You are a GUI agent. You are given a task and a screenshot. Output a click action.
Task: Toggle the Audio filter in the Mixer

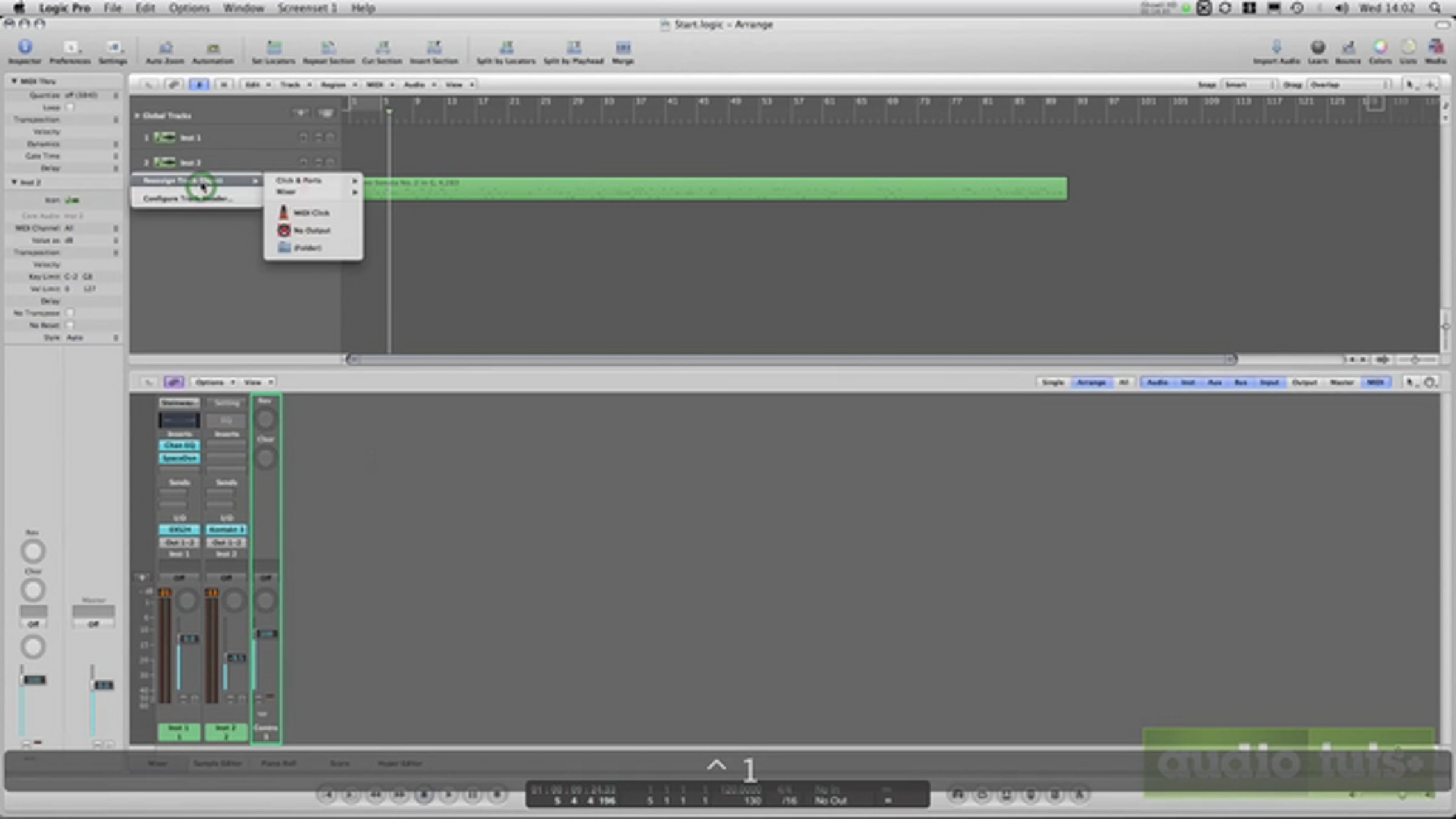[1158, 382]
